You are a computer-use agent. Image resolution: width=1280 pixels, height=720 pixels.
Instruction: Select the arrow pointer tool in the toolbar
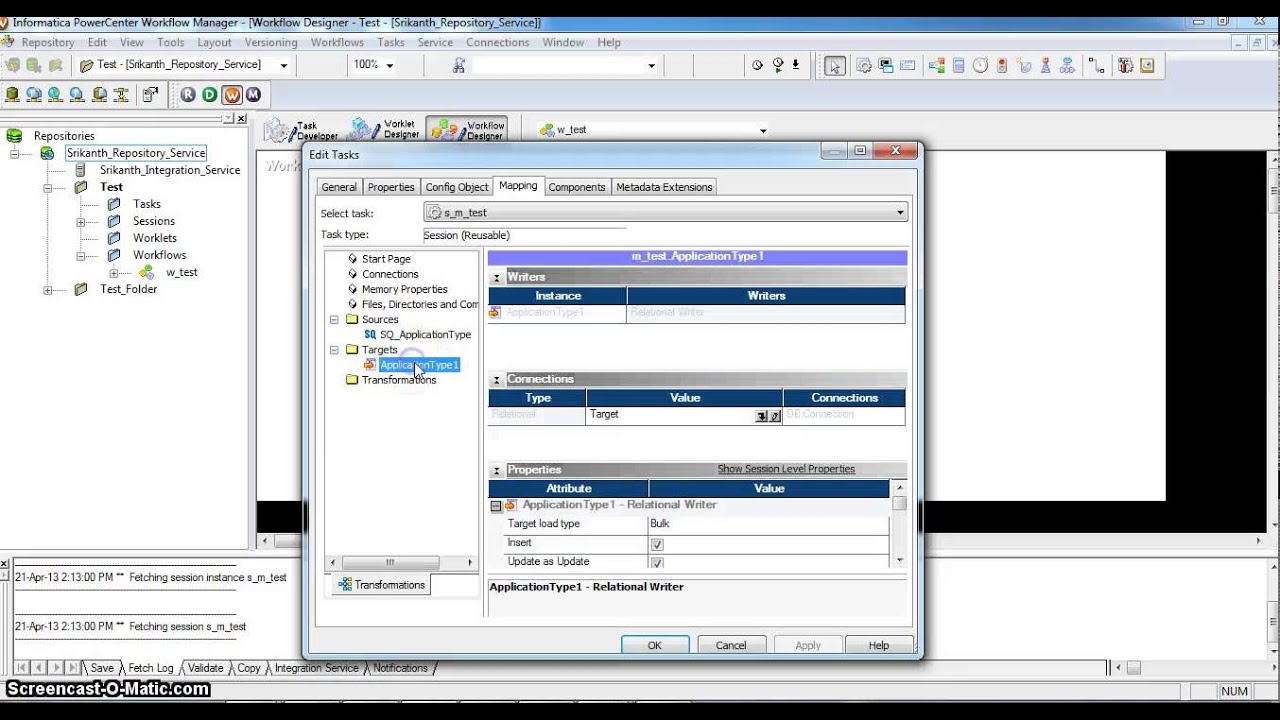click(x=835, y=66)
